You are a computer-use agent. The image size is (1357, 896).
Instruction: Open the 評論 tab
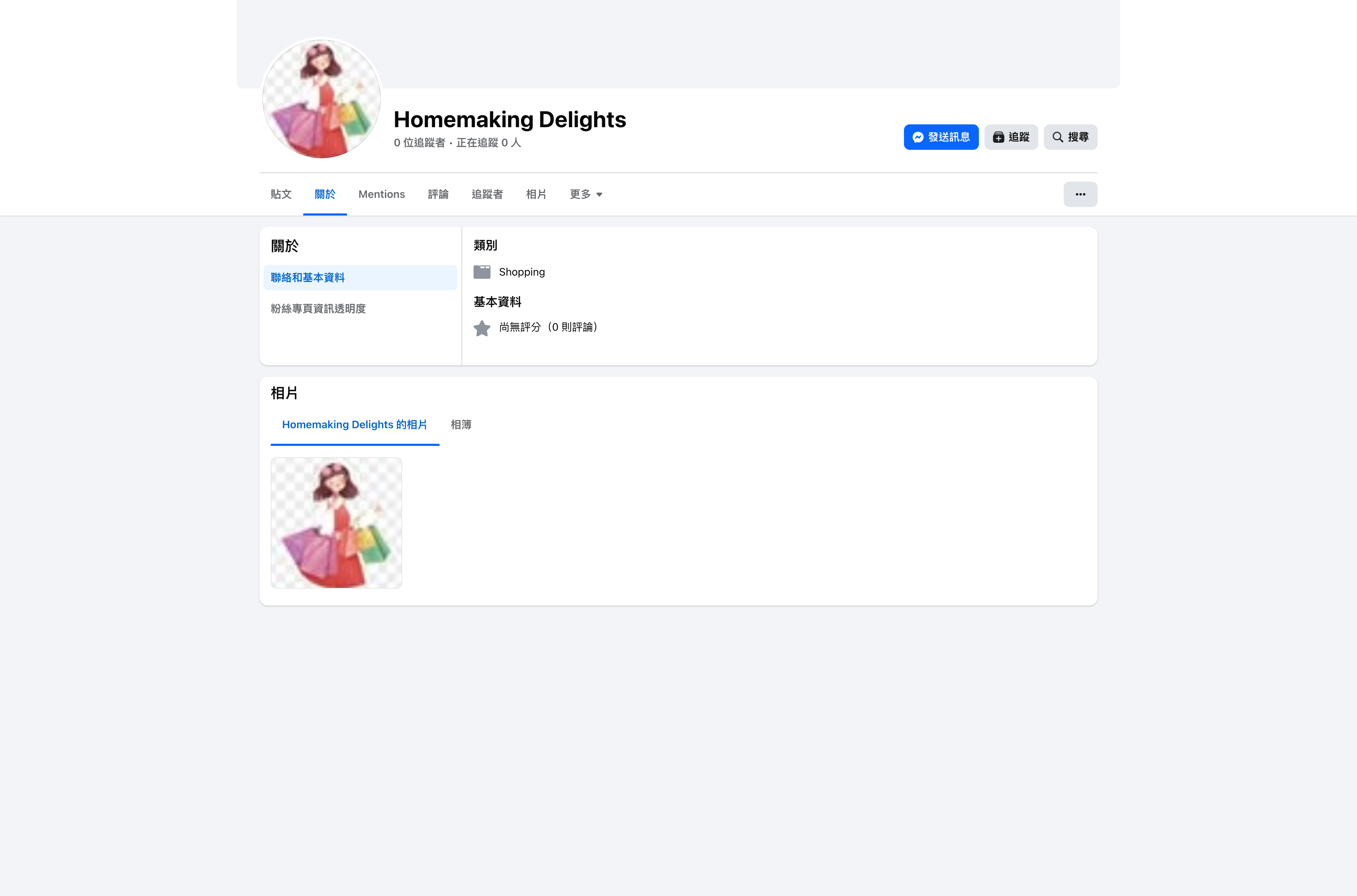pos(438,194)
